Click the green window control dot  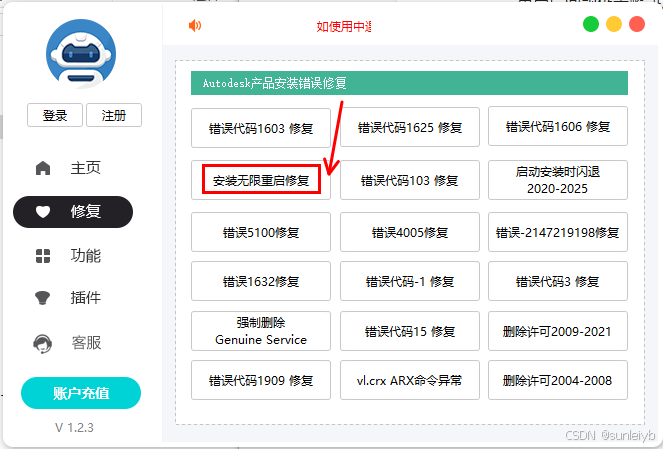point(591,24)
